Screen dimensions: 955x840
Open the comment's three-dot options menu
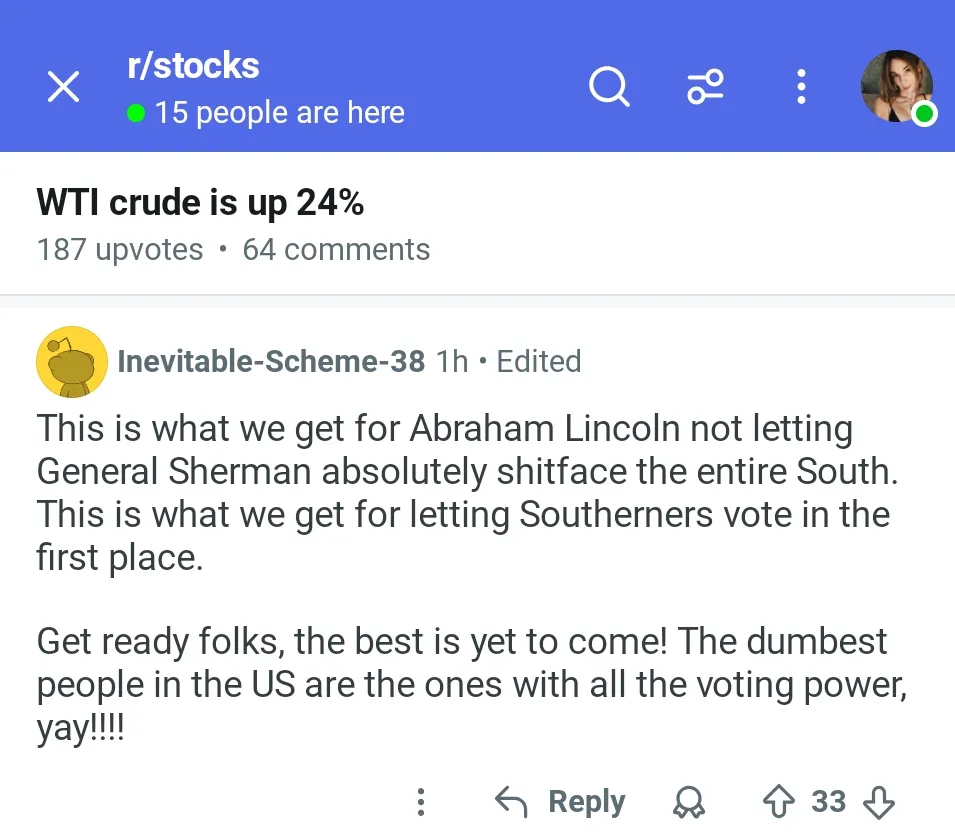pyautogui.click(x=421, y=801)
